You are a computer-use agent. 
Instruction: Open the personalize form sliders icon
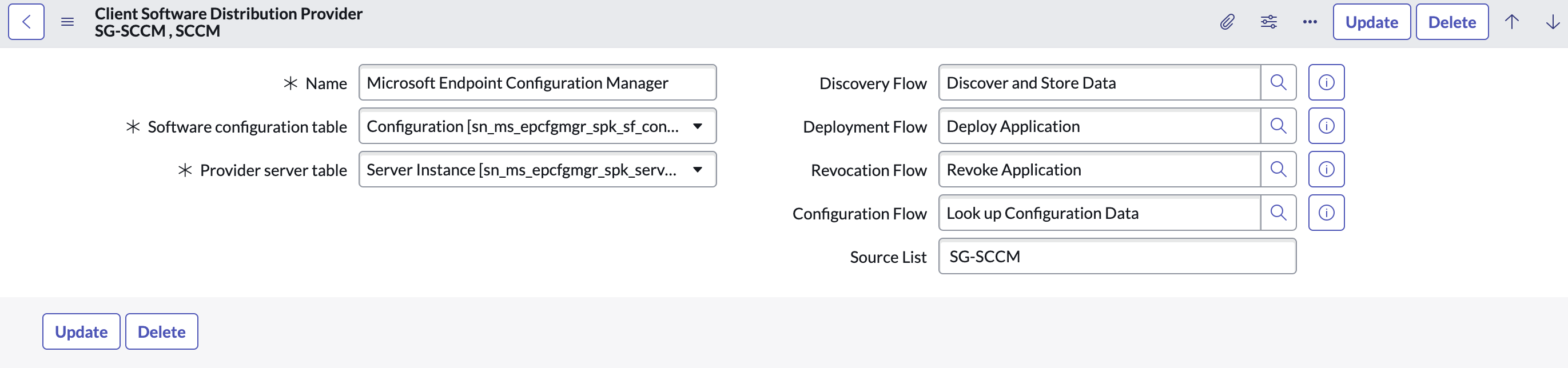pos(1268,22)
